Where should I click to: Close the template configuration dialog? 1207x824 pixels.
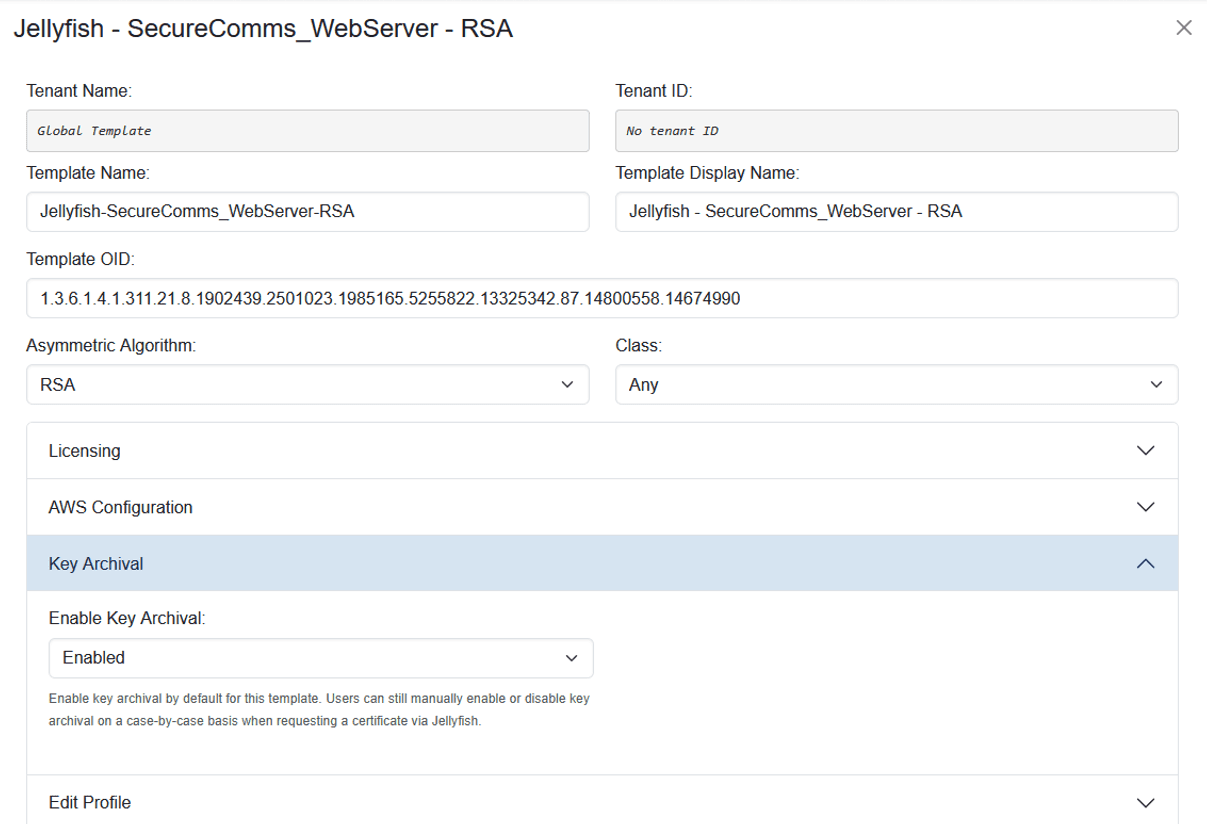(1183, 28)
